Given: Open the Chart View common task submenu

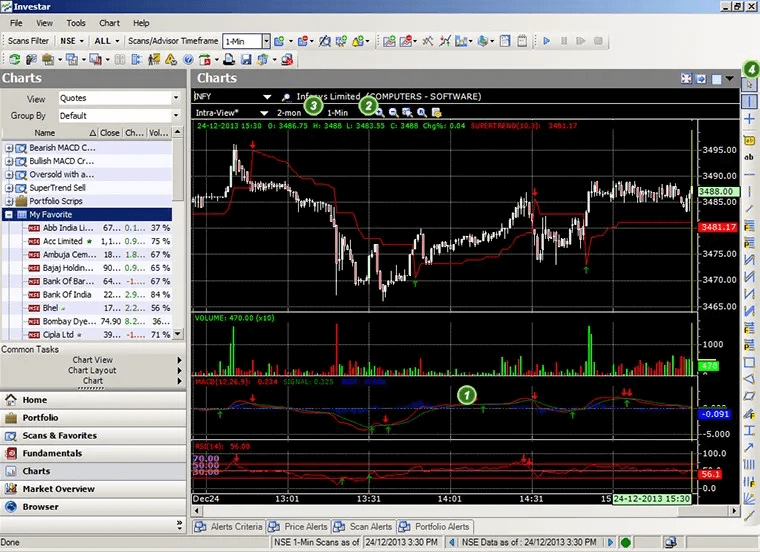Looking at the screenshot, I should pyautogui.click(x=93, y=360).
